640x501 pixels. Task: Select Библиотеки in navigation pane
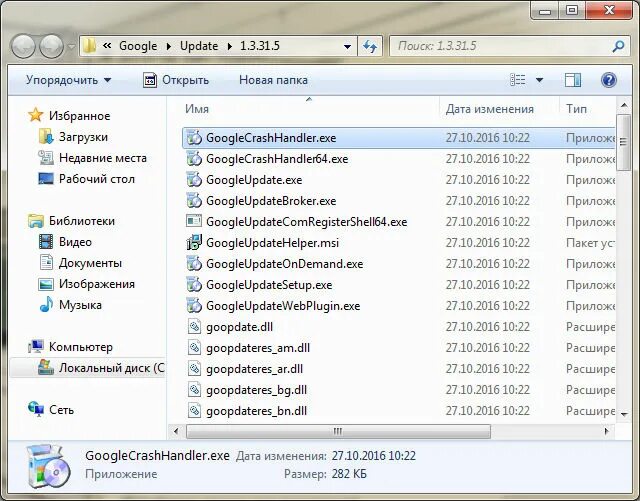point(82,221)
